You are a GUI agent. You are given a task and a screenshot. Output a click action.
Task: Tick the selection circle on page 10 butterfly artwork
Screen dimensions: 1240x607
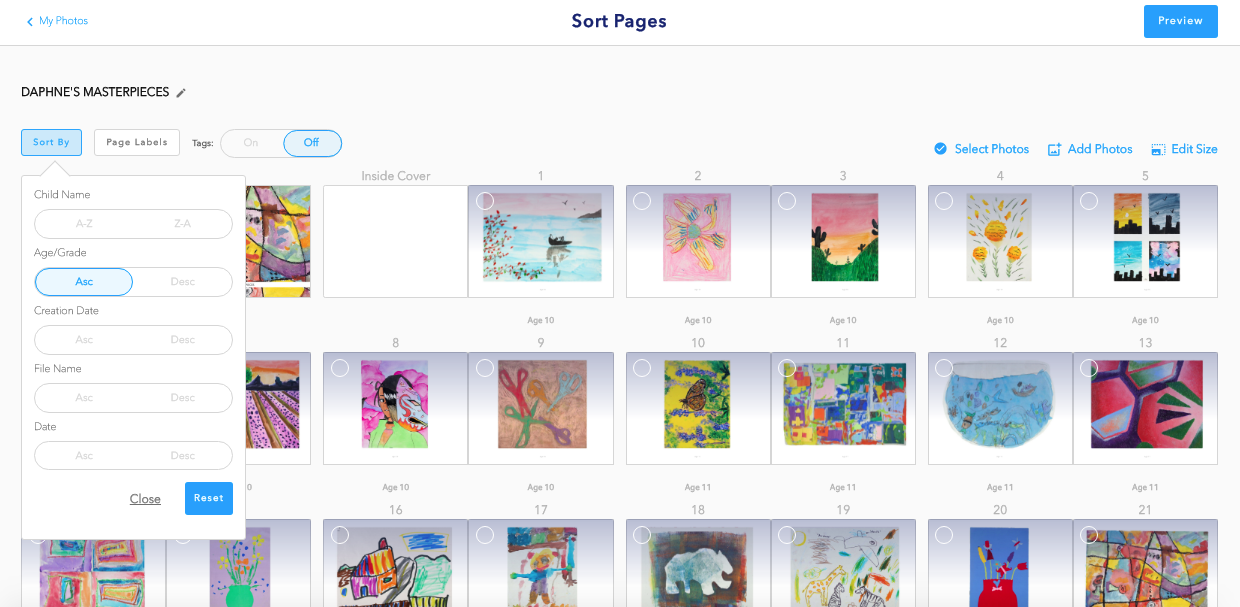click(642, 368)
